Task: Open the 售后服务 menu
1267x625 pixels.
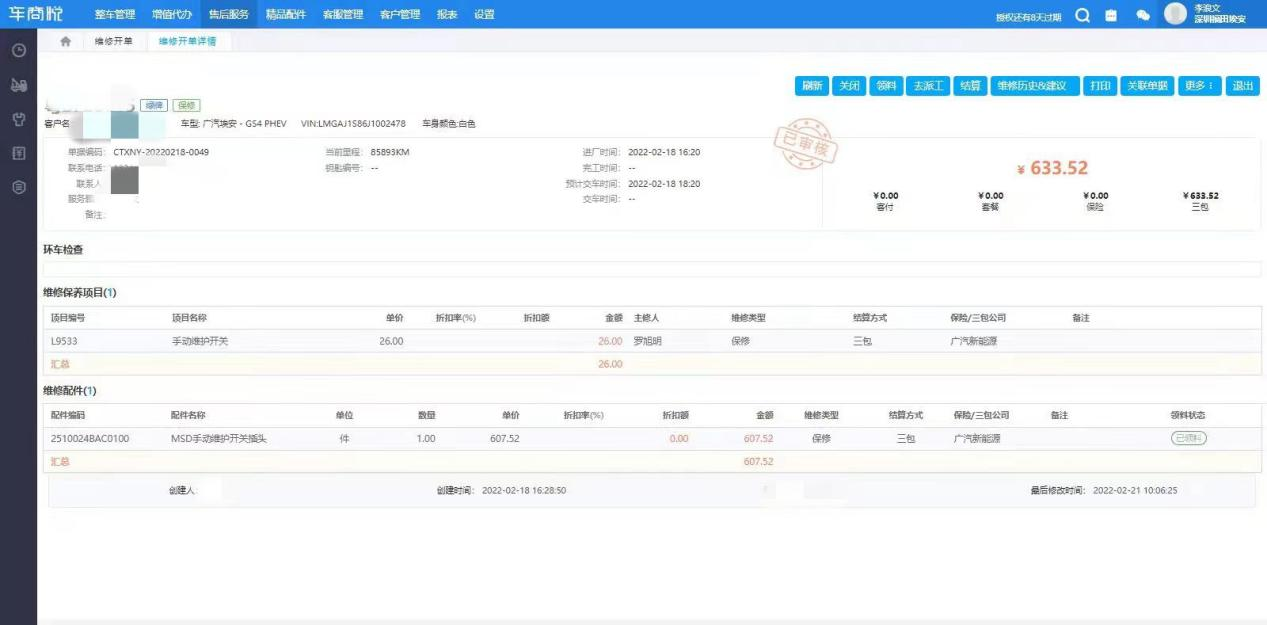Action: pos(229,14)
